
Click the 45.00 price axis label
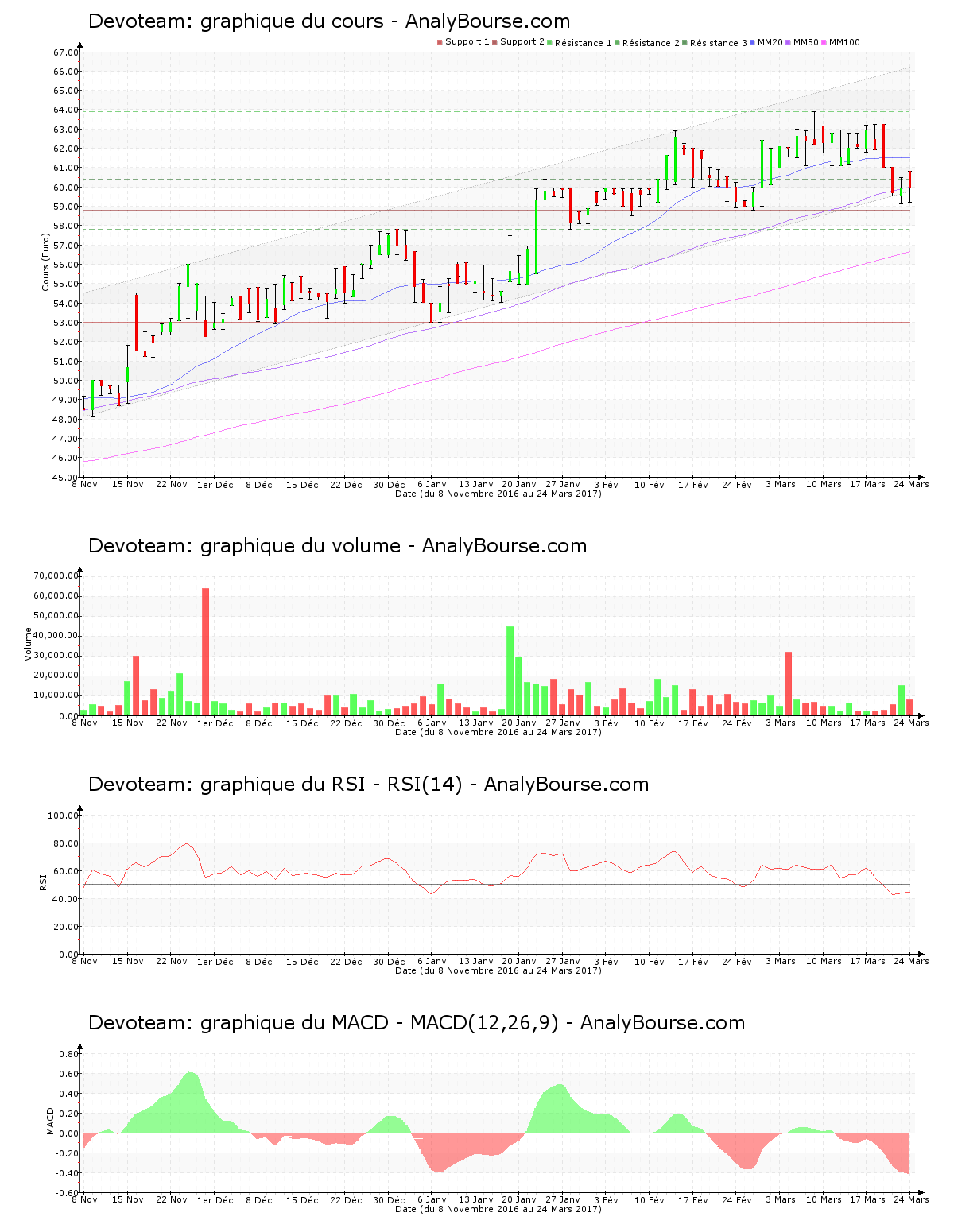click(66, 478)
